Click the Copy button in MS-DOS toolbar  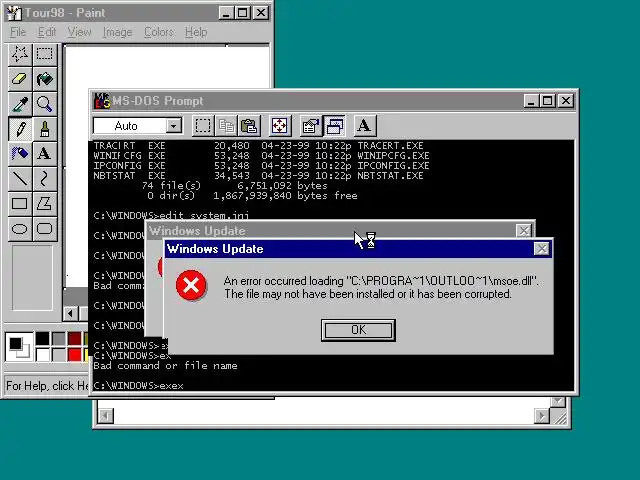pyautogui.click(x=227, y=126)
